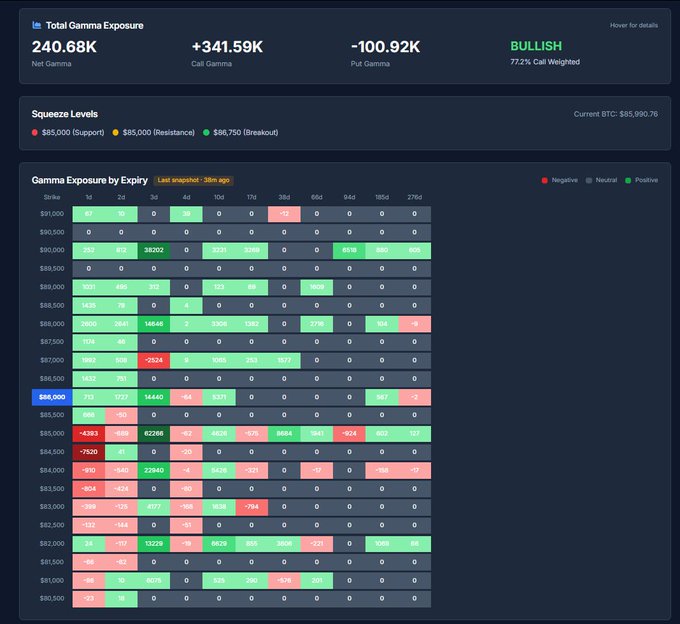This screenshot has height=624, width=680.
Task: Click the -4393 cell in $85,000 row
Action: click(88, 433)
